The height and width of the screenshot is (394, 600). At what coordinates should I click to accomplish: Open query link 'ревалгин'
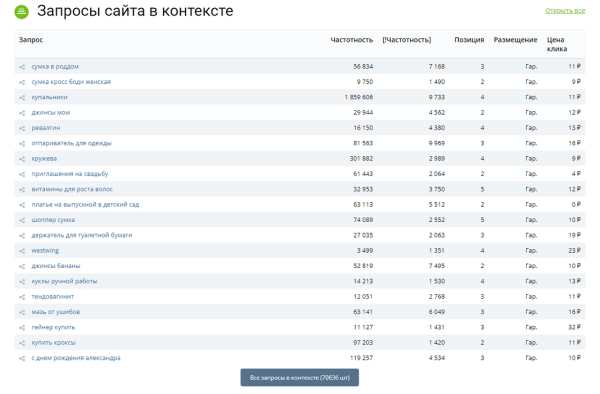[x=46, y=128]
